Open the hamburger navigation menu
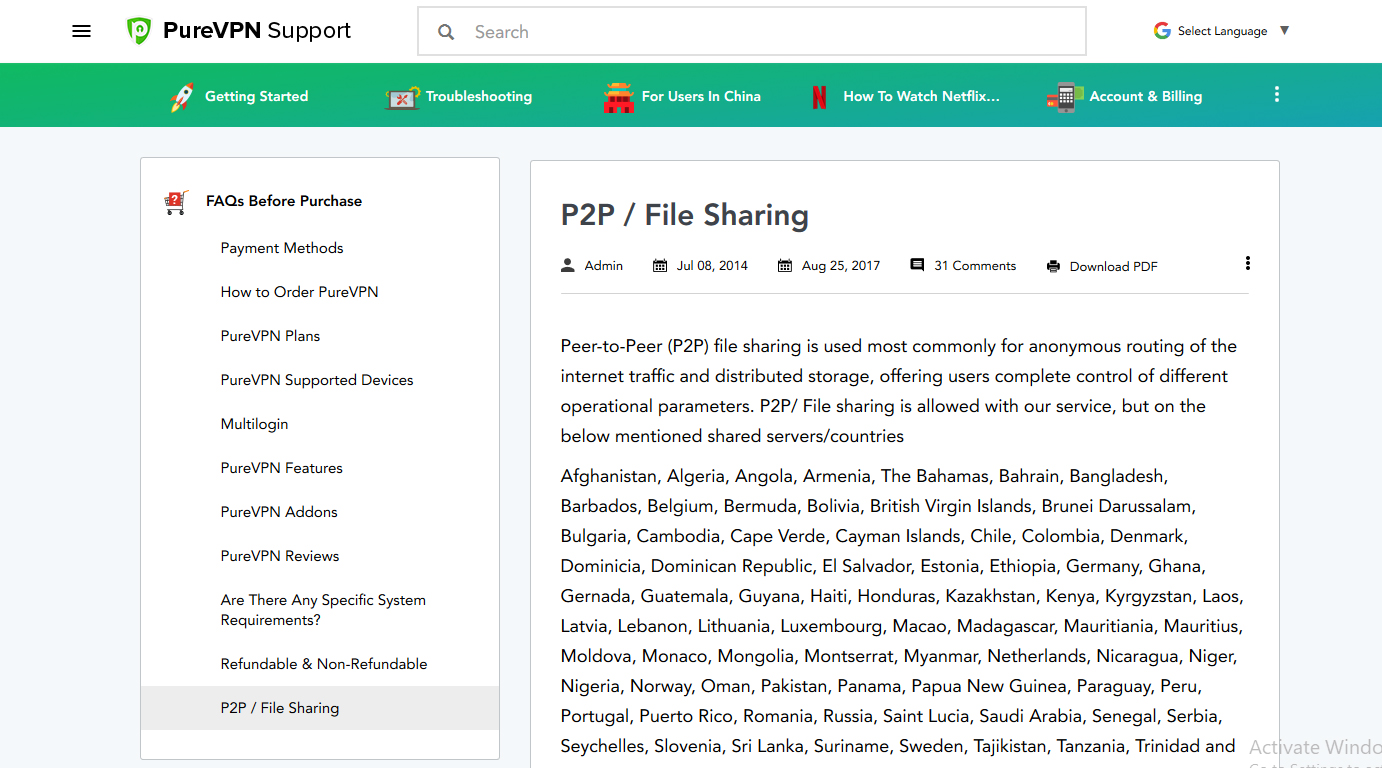 click(82, 31)
